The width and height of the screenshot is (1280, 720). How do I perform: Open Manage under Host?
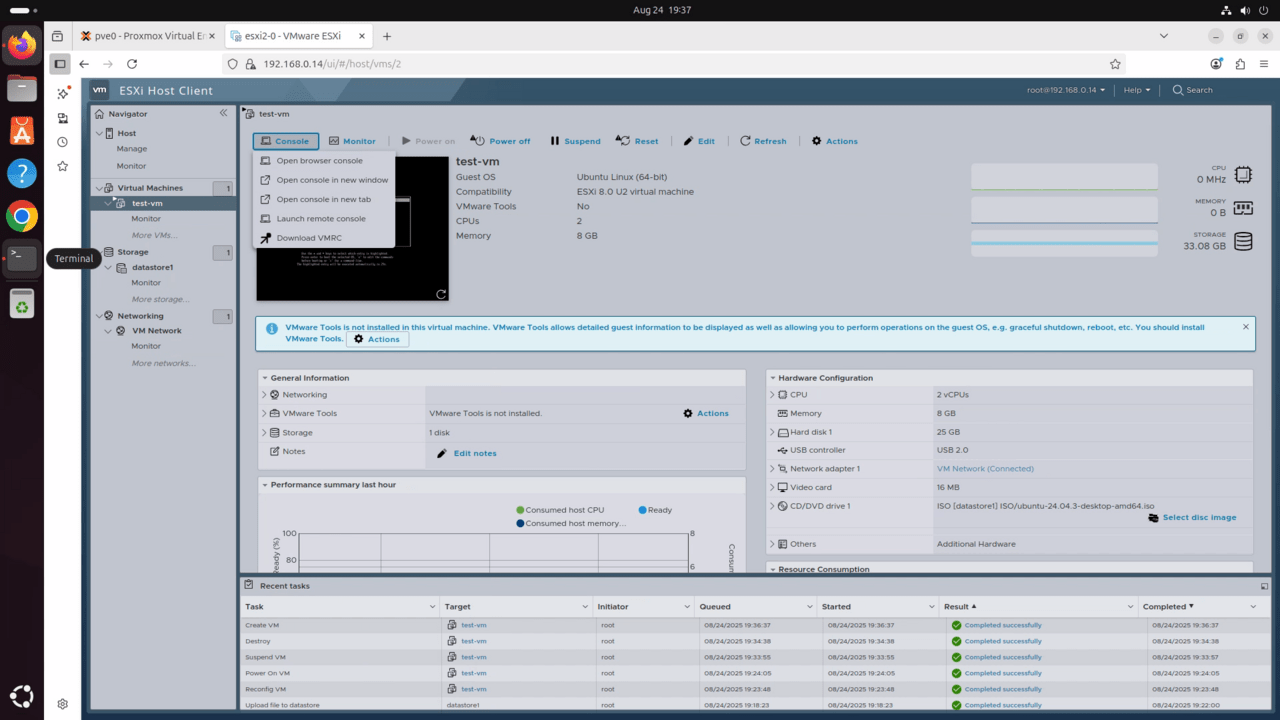132,149
